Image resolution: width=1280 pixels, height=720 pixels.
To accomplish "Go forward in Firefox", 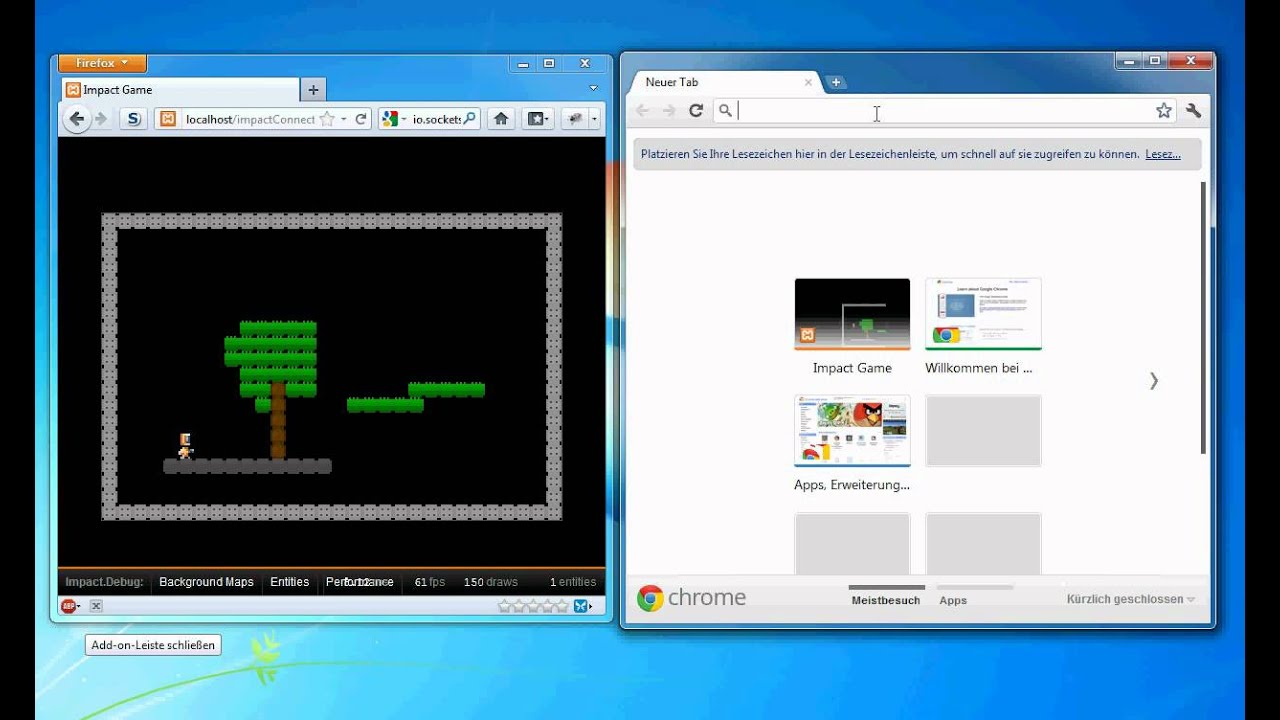I will coord(101,119).
